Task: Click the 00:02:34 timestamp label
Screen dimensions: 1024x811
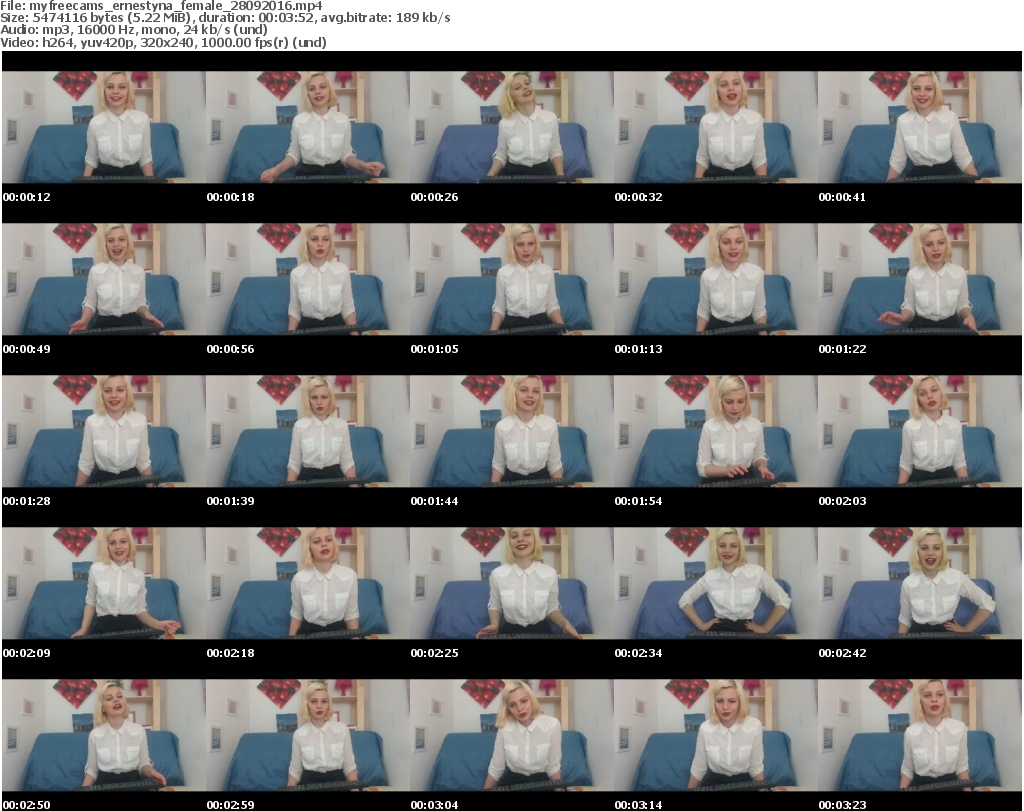Action: [x=638, y=653]
